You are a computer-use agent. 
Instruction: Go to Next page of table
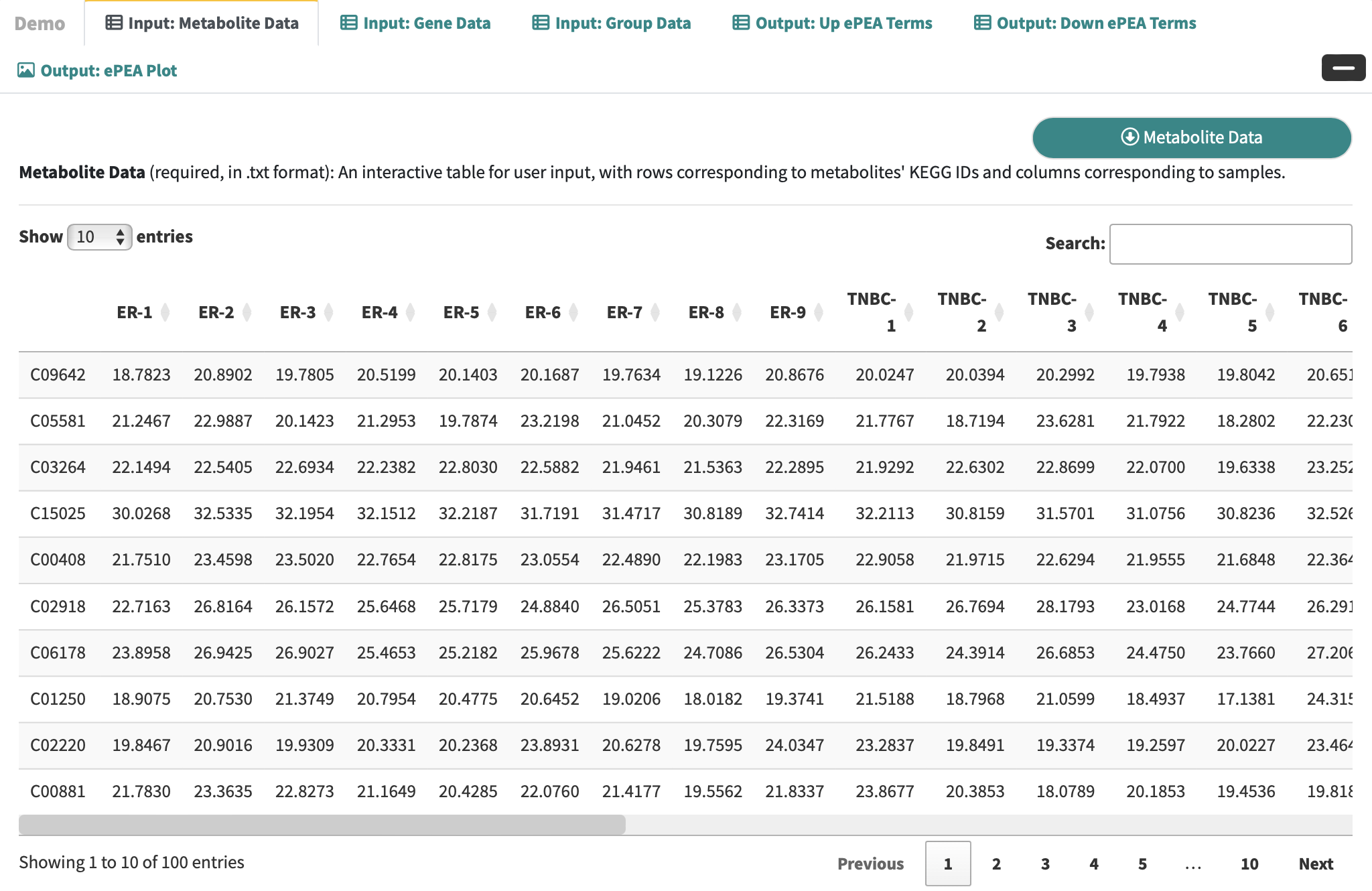pyautogui.click(x=1315, y=864)
